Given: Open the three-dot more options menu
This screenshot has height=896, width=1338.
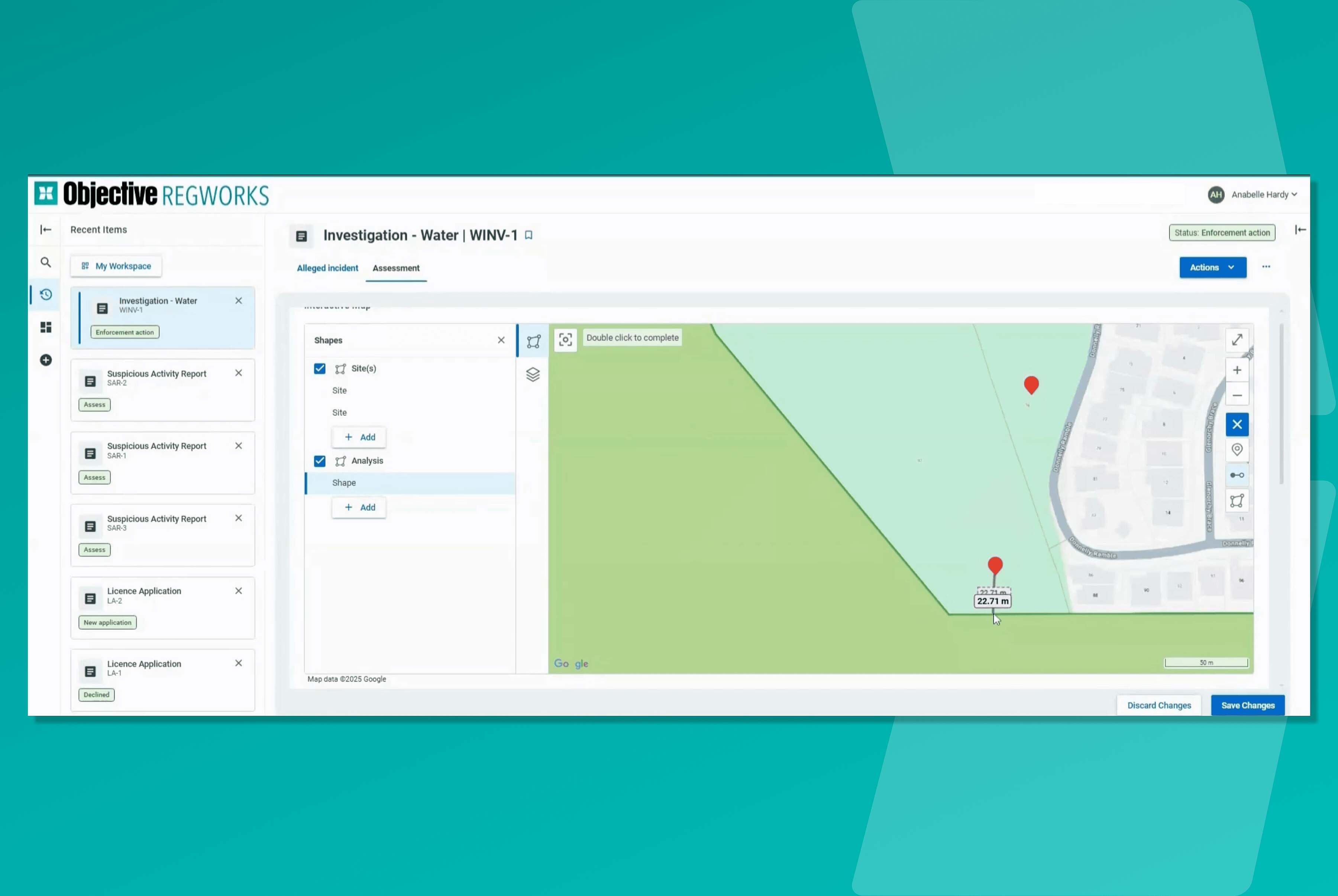Looking at the screenshot, I should point(1266,267).
